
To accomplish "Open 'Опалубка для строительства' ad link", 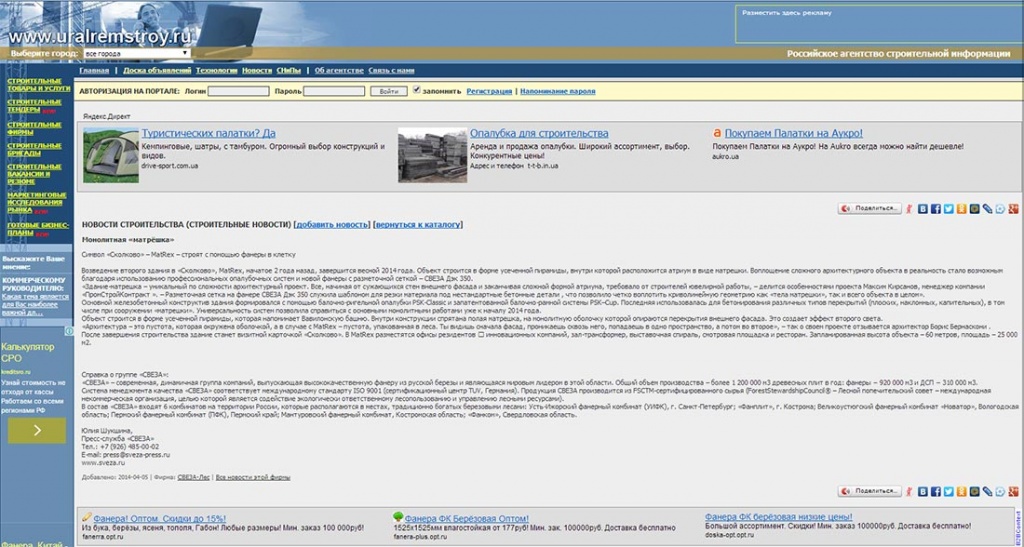I will (539, 133).
